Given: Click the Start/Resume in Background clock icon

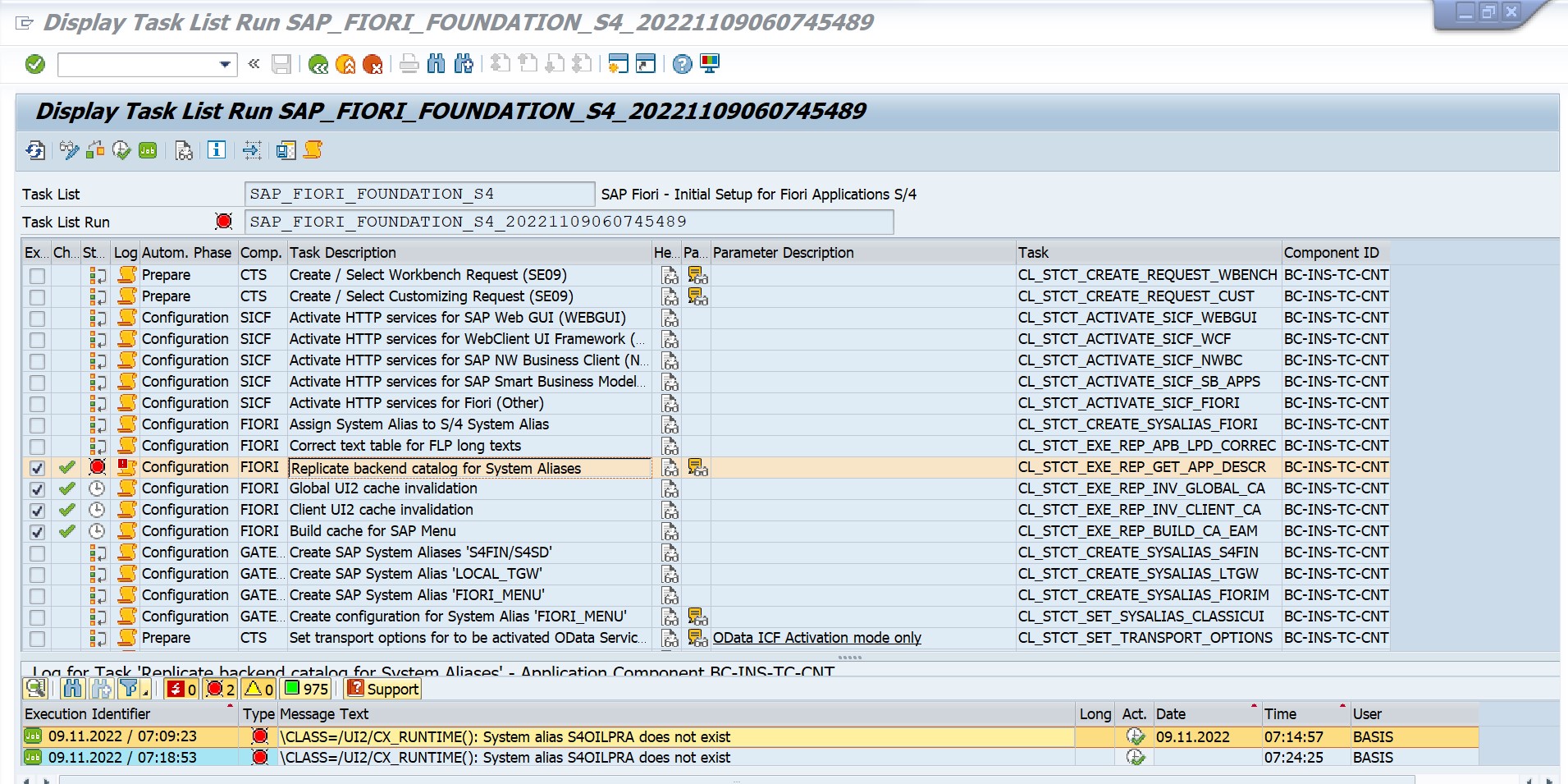Looking at the screenshot, I should coord(121,149).
